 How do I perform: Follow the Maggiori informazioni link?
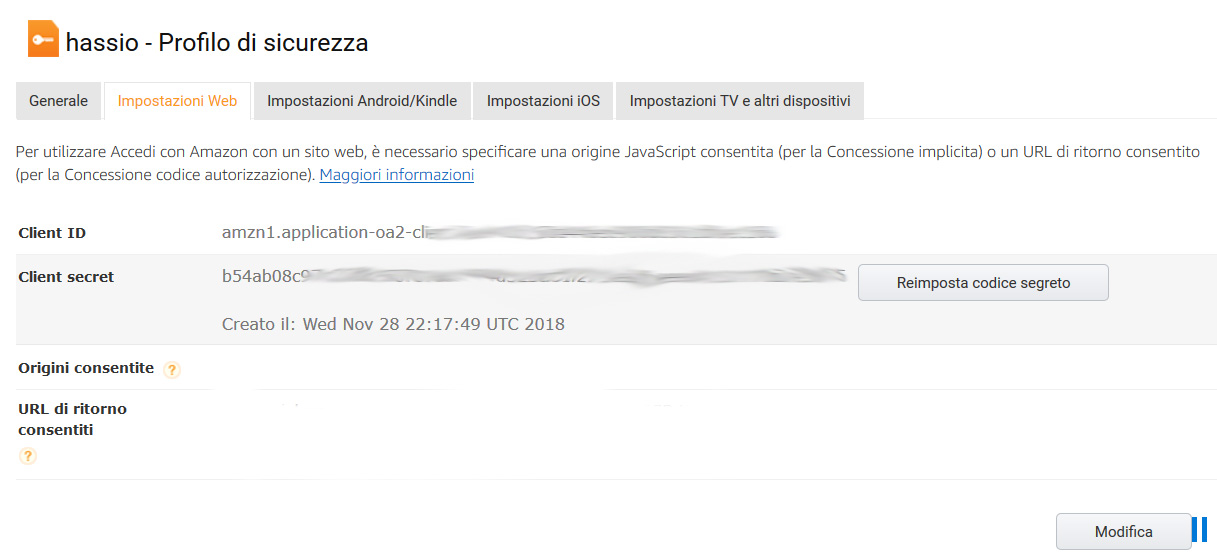[397, 174]
